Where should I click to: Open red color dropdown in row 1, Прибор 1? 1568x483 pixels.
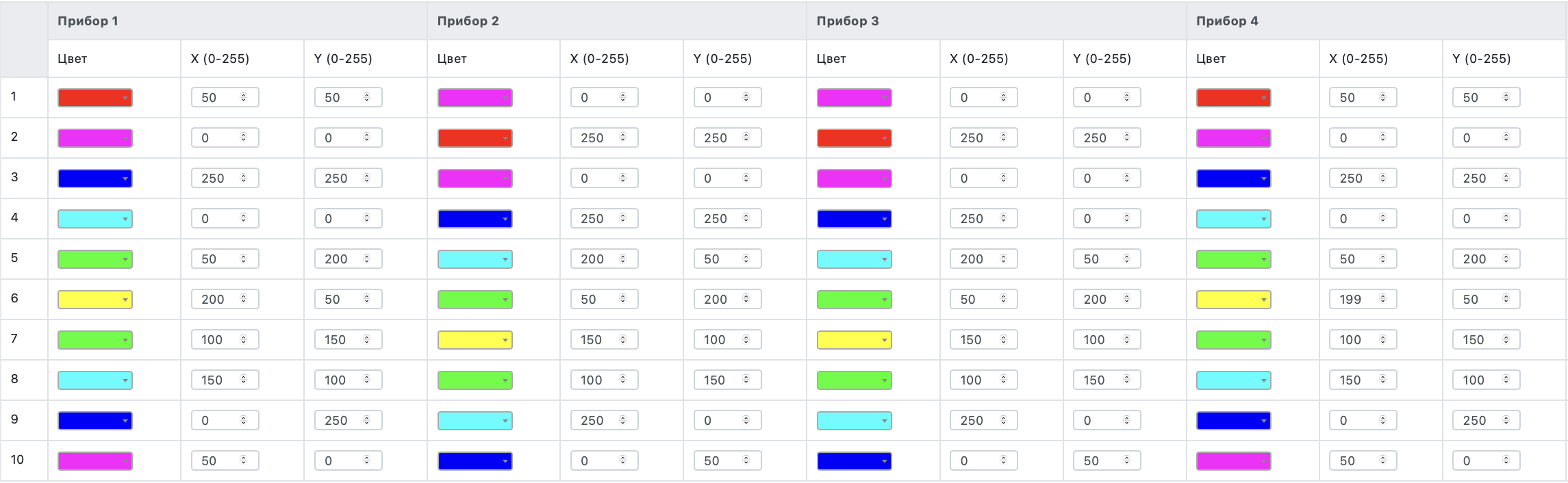click(x=95, y=98)
